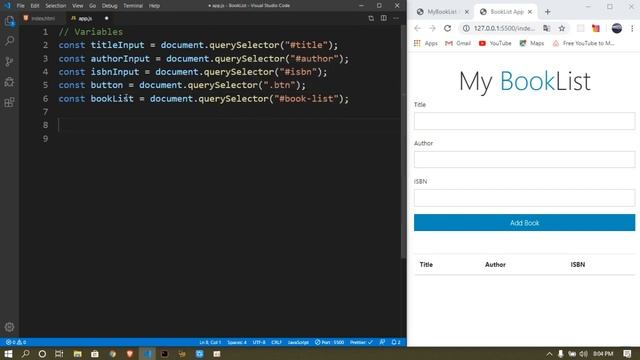Bookmark this page with star icon

562,28
